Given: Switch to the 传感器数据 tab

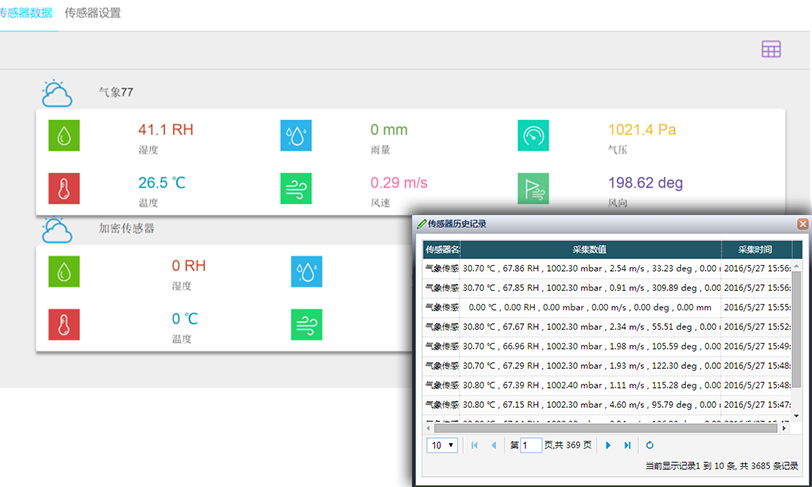Looking at the screenshot, I should pos(26,13).
